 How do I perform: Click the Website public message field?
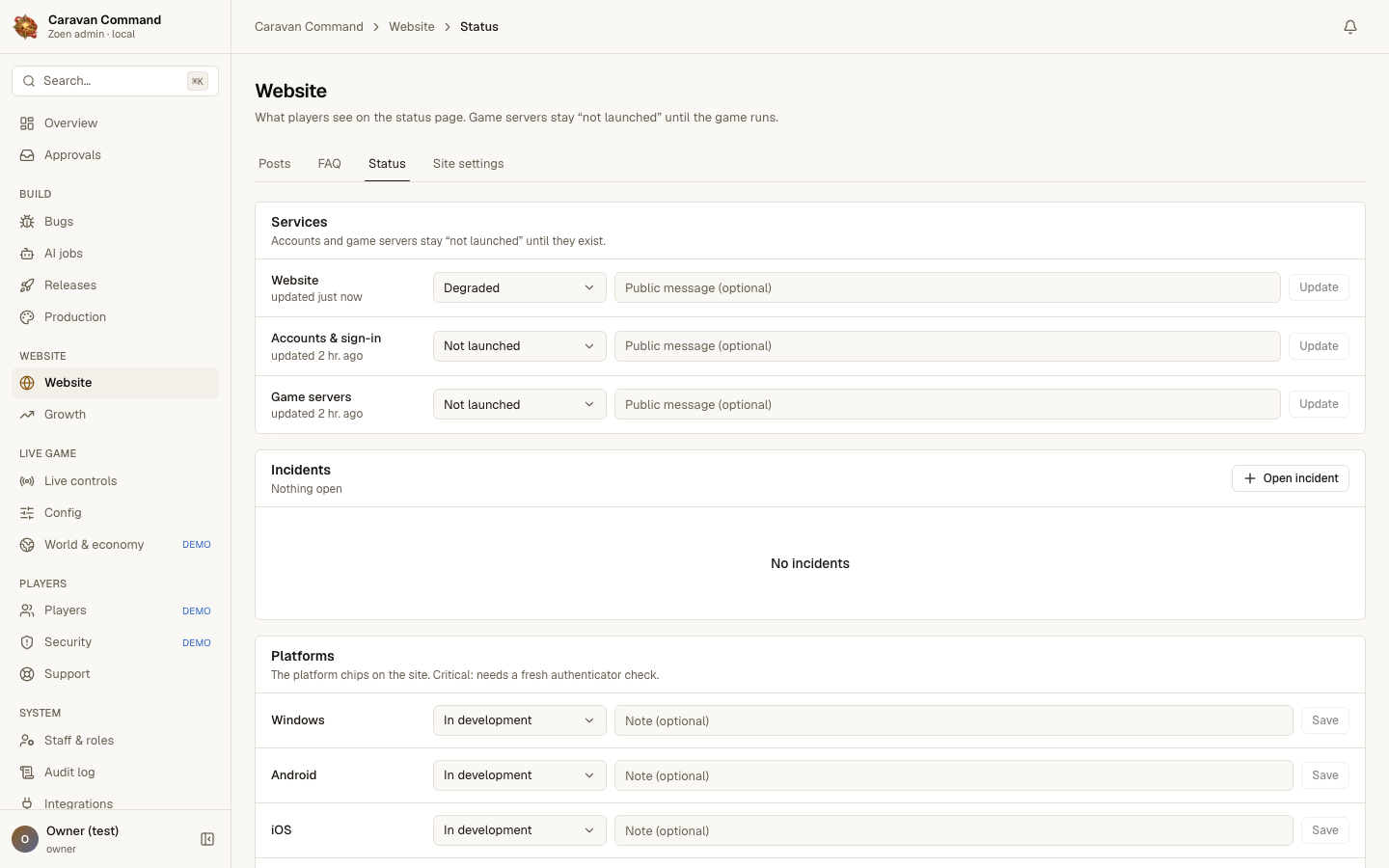click(x=947, y=287)
